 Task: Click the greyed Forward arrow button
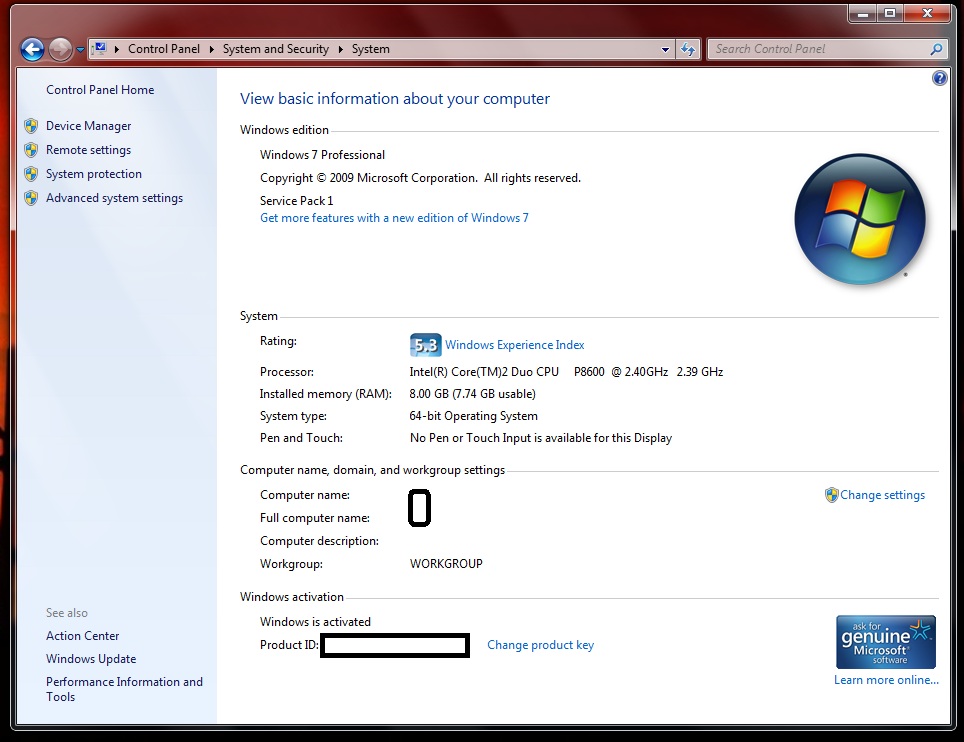60,50
